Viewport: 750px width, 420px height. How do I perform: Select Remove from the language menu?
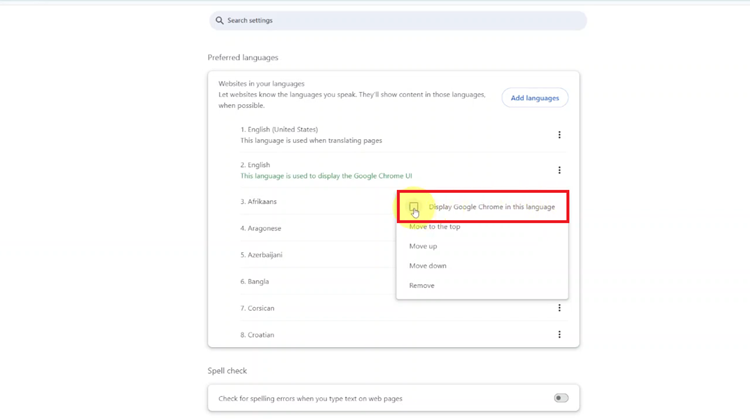click(421, 286)
